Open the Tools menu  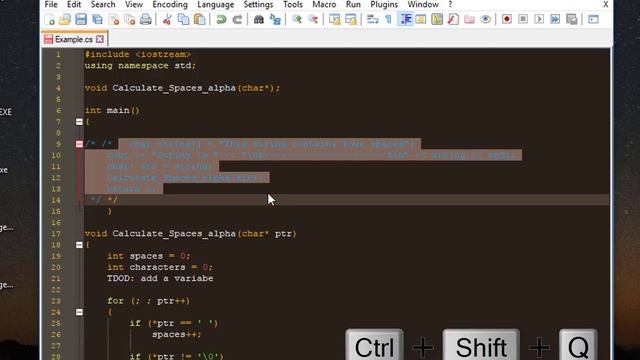pyautogui.click(x=293, y=4)
